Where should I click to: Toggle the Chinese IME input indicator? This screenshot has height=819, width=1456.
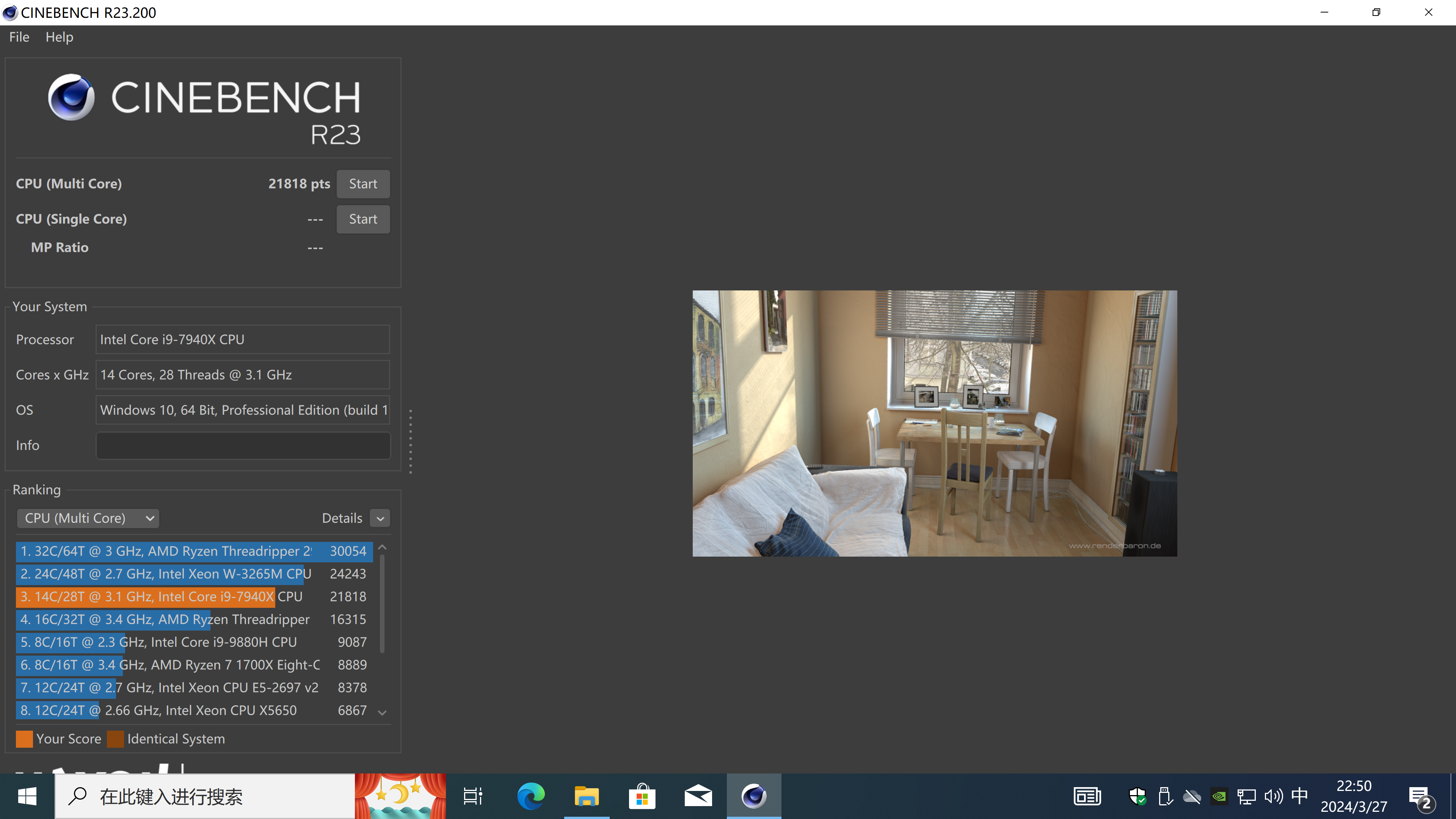coord(1300,796)
